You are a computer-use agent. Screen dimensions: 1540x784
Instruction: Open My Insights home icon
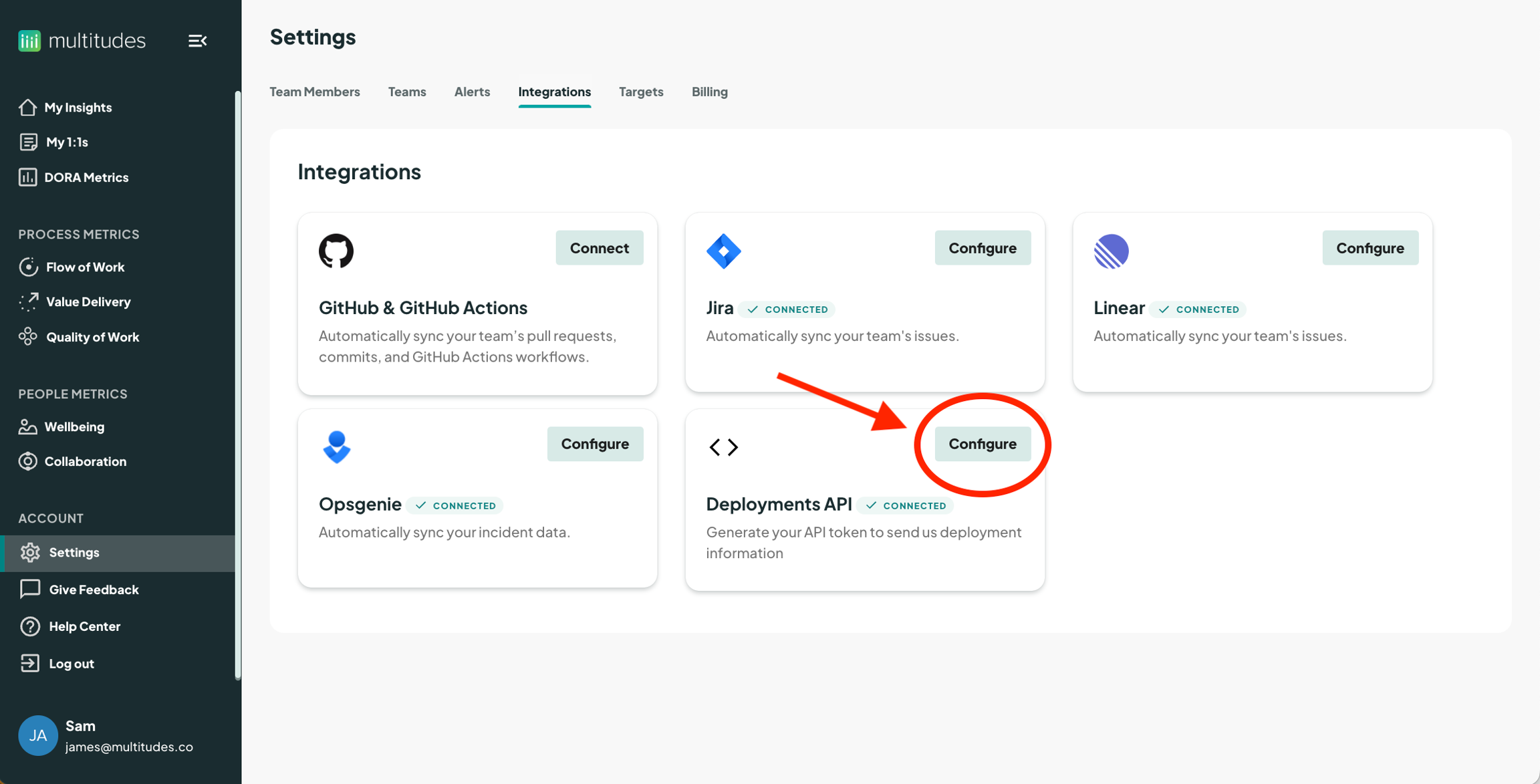27,107
